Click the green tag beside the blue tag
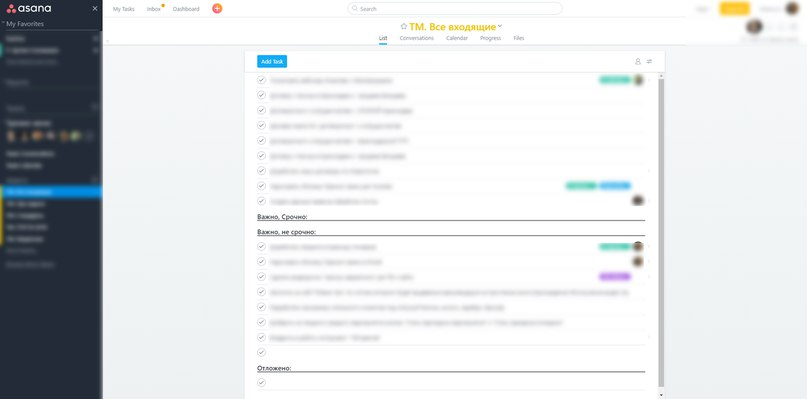This screenshot has width=807, height=399. [x=581, y=186]
